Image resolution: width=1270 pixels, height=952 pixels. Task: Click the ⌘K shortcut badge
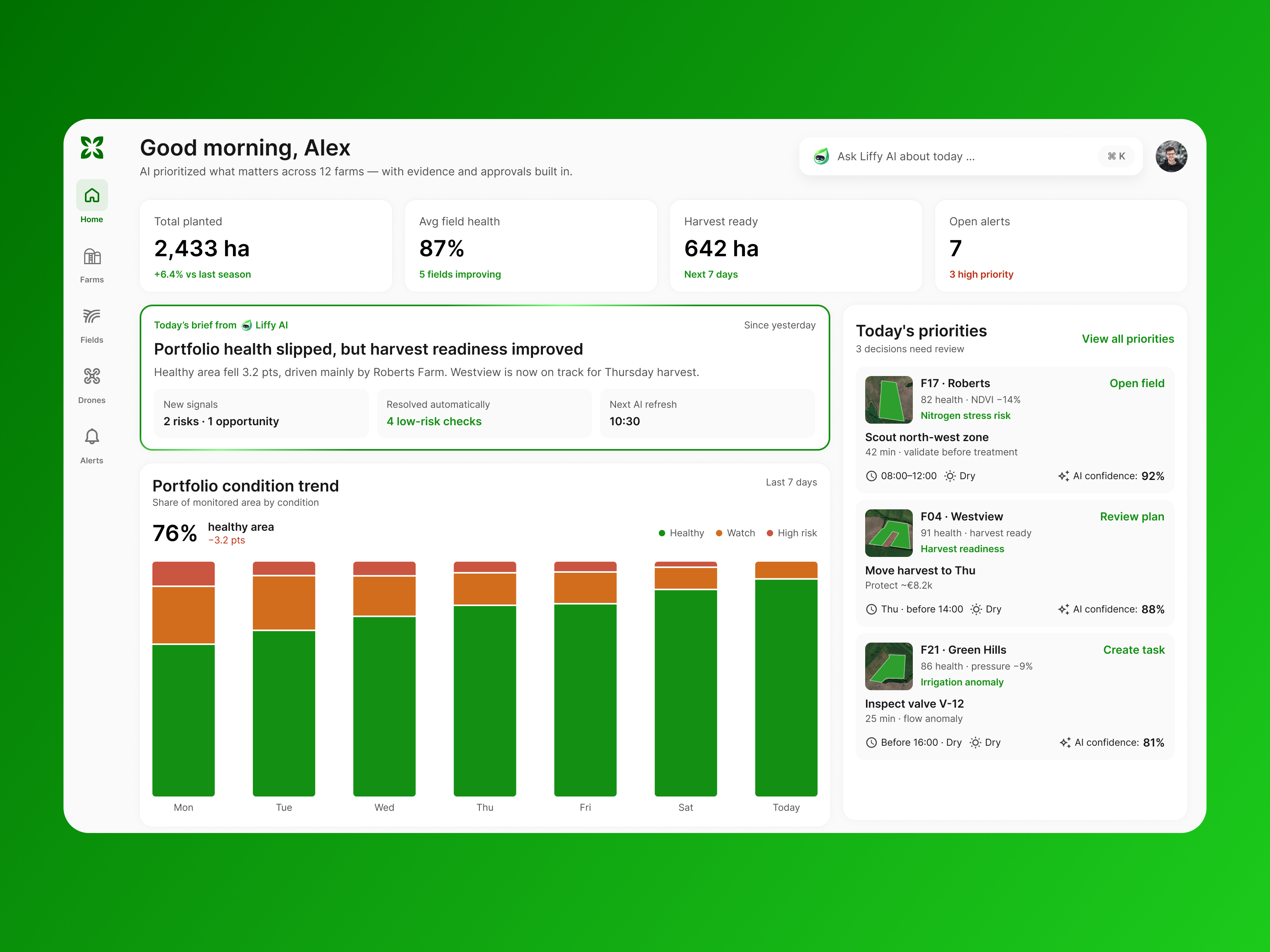tap(1116, 156)
